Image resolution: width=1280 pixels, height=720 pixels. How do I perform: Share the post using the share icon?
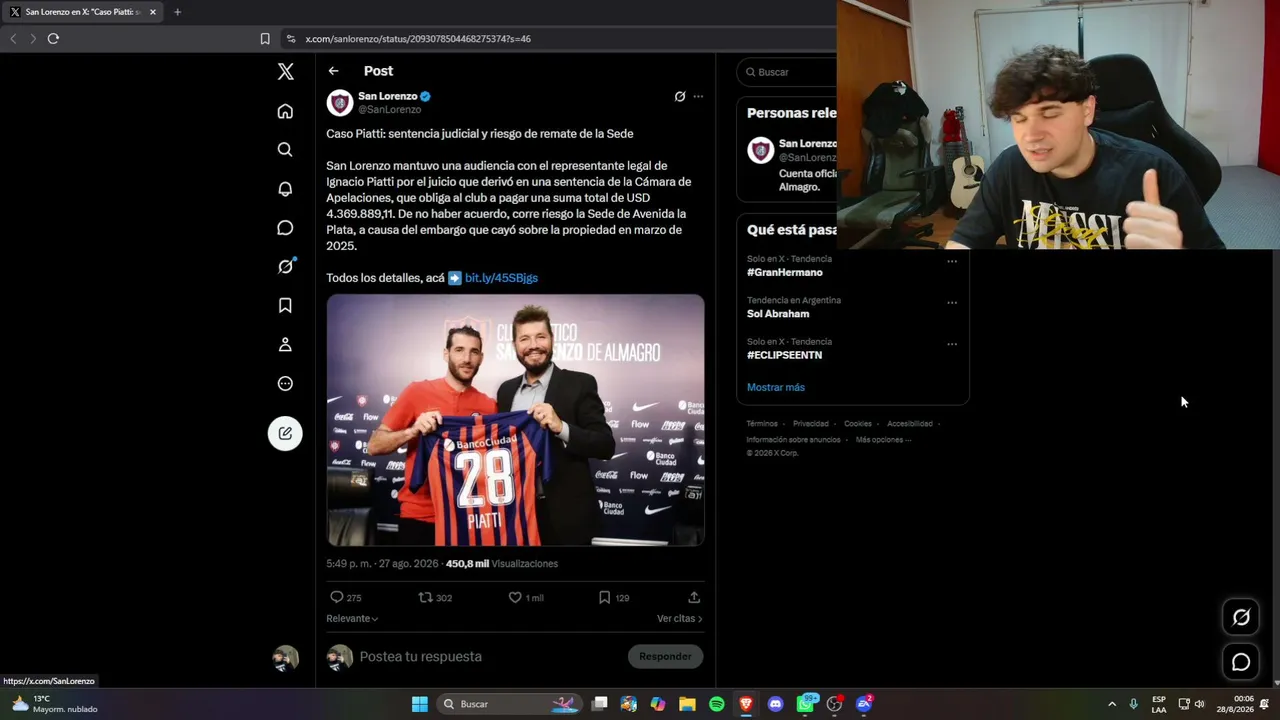[694, 597]
